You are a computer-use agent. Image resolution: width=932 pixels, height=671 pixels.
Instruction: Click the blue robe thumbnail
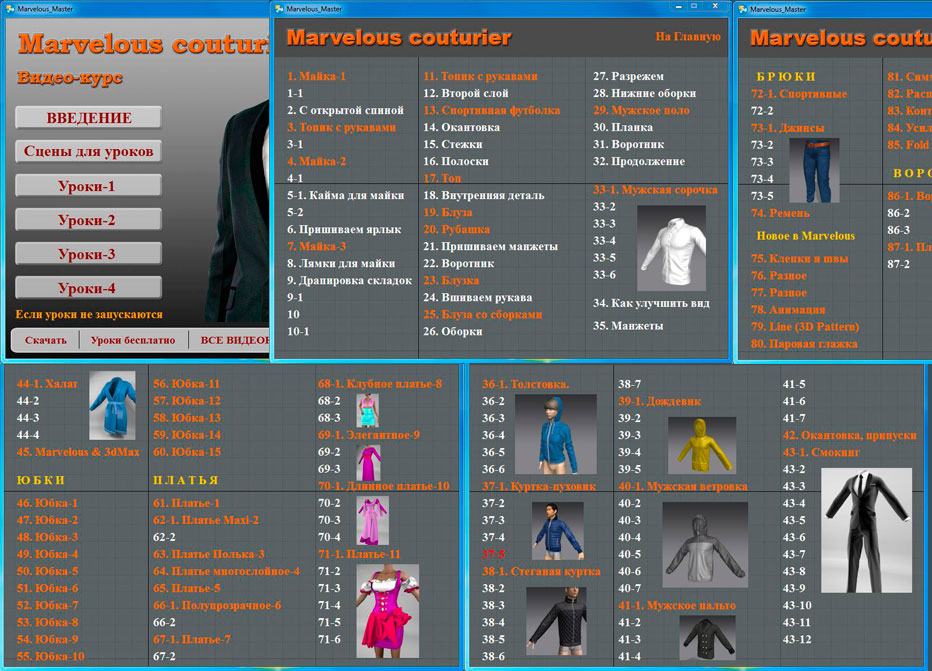[112, 405]
